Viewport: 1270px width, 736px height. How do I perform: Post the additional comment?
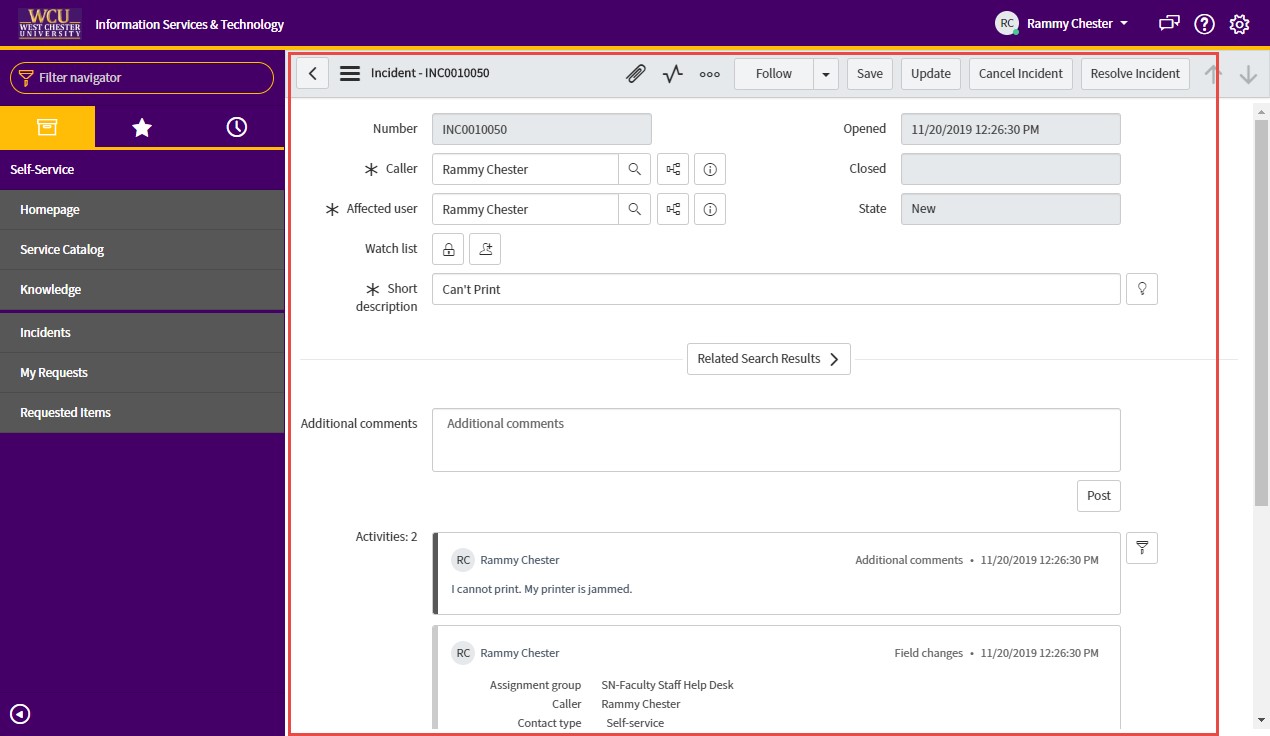[1098, 496]
